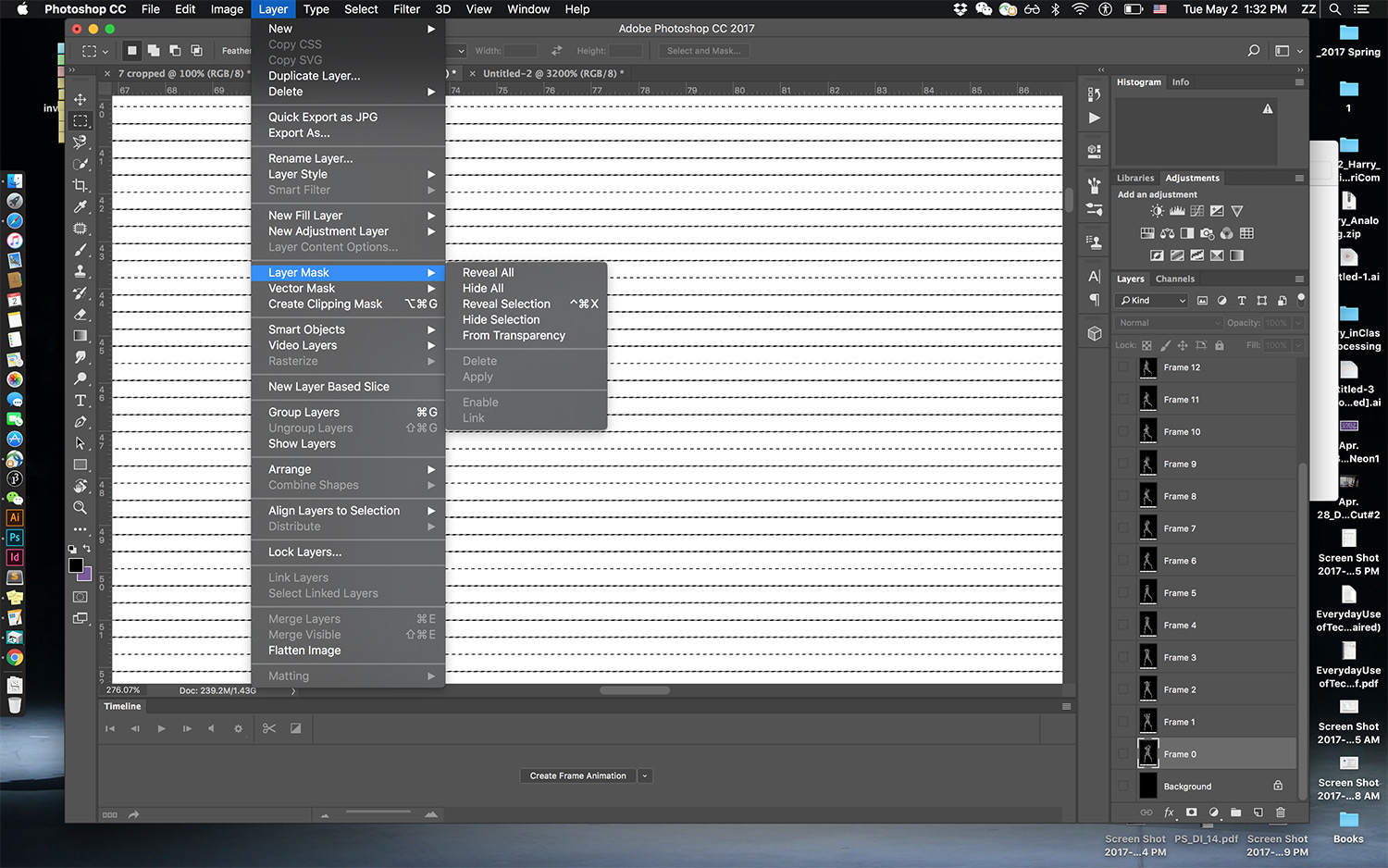
Task: Click the Create Frame Animation button
Action: click(577, 775)
